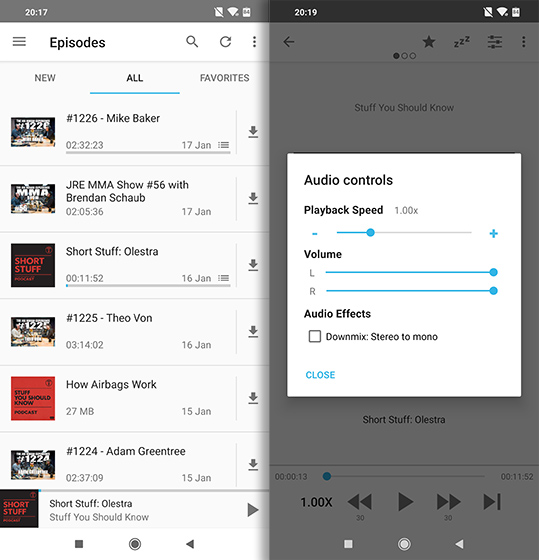Open Short Stuff: Olestra list thumbnail
This screenshot has width=539, height=560.
tap(33, 265)
